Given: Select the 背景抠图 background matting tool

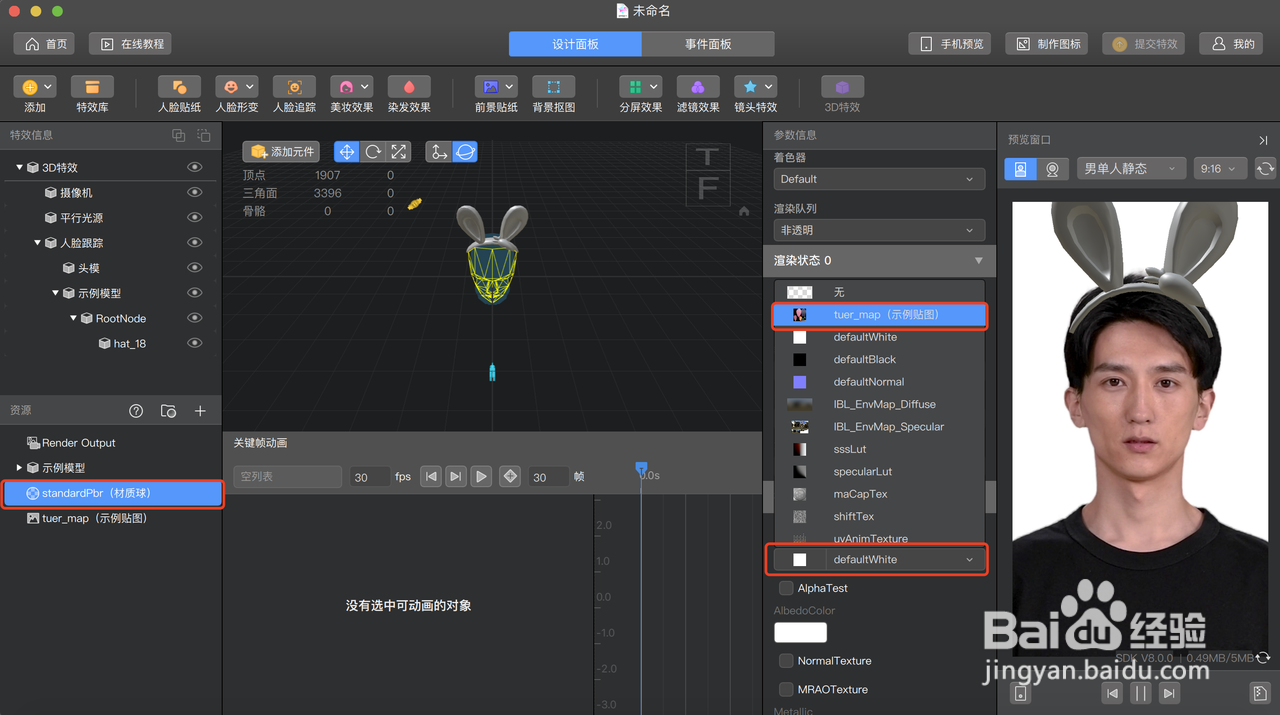Looking at the screenshot, I should click(x=553, y=87).
